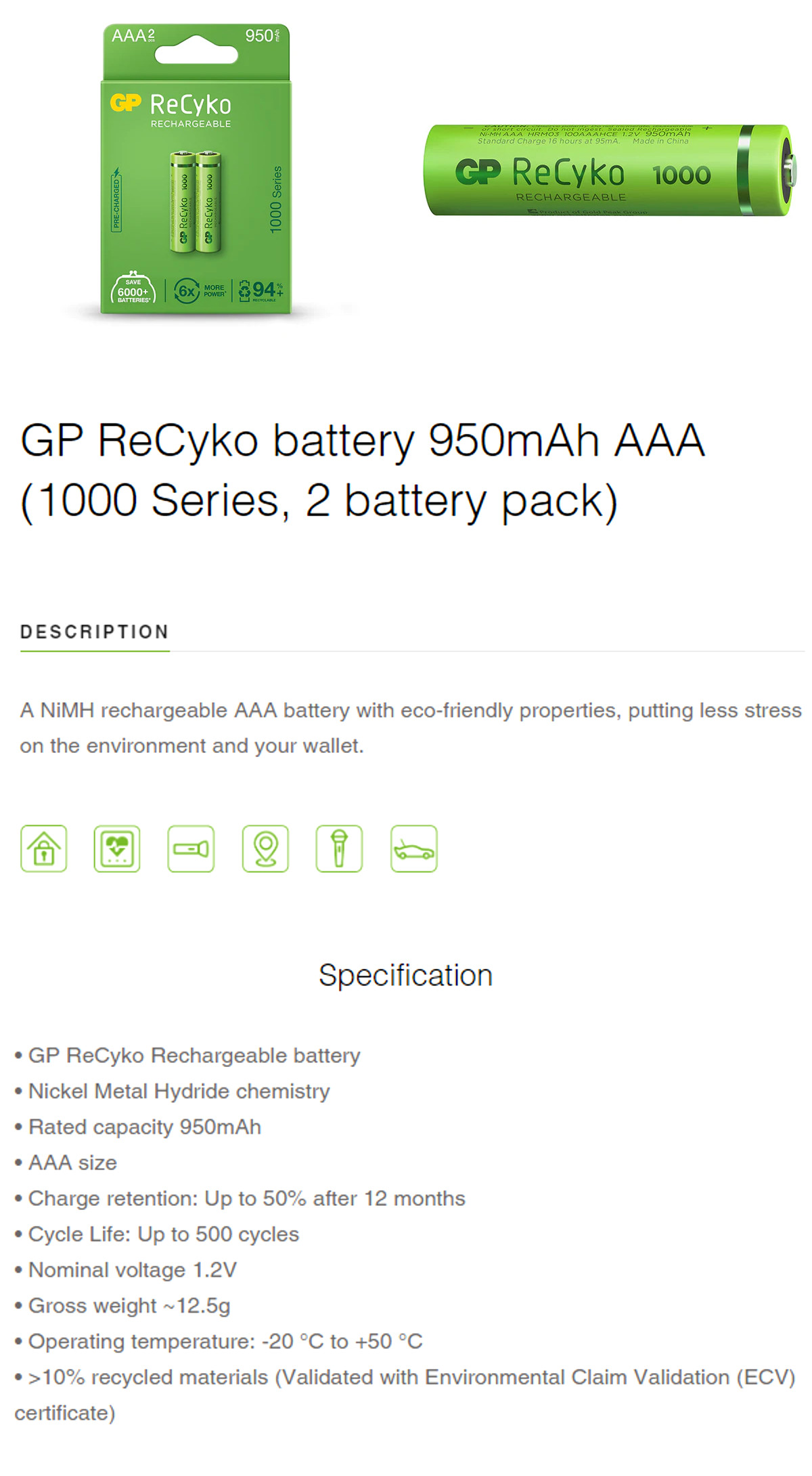The height and width of the screenshot is (1476, 812).
Task: Click the location pin GPS icon
Action: point(265,848)
